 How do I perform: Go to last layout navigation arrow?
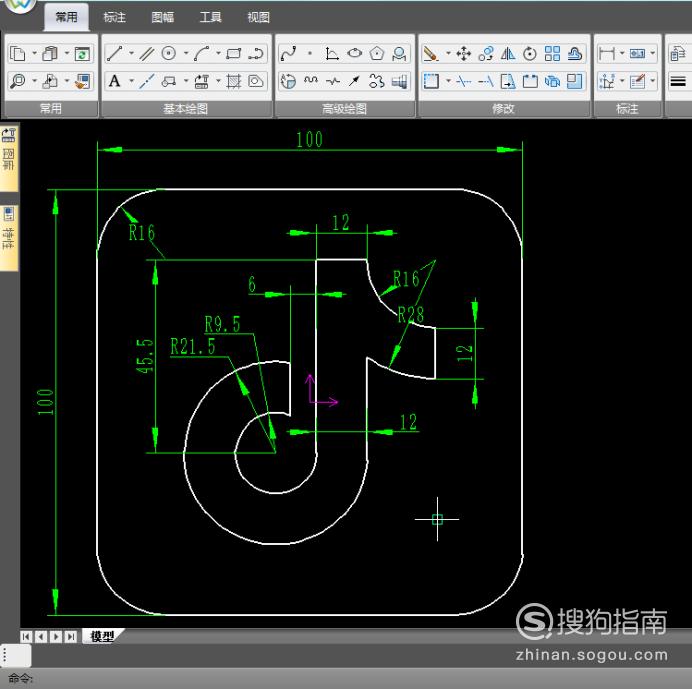coord(71,636)
